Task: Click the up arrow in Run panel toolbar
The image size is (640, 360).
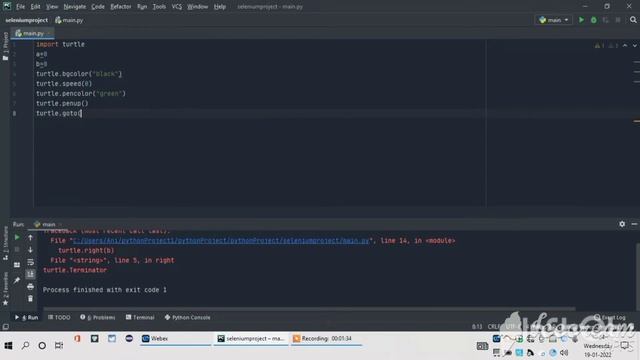Action: pyautogui.click(x=30, y=237)
